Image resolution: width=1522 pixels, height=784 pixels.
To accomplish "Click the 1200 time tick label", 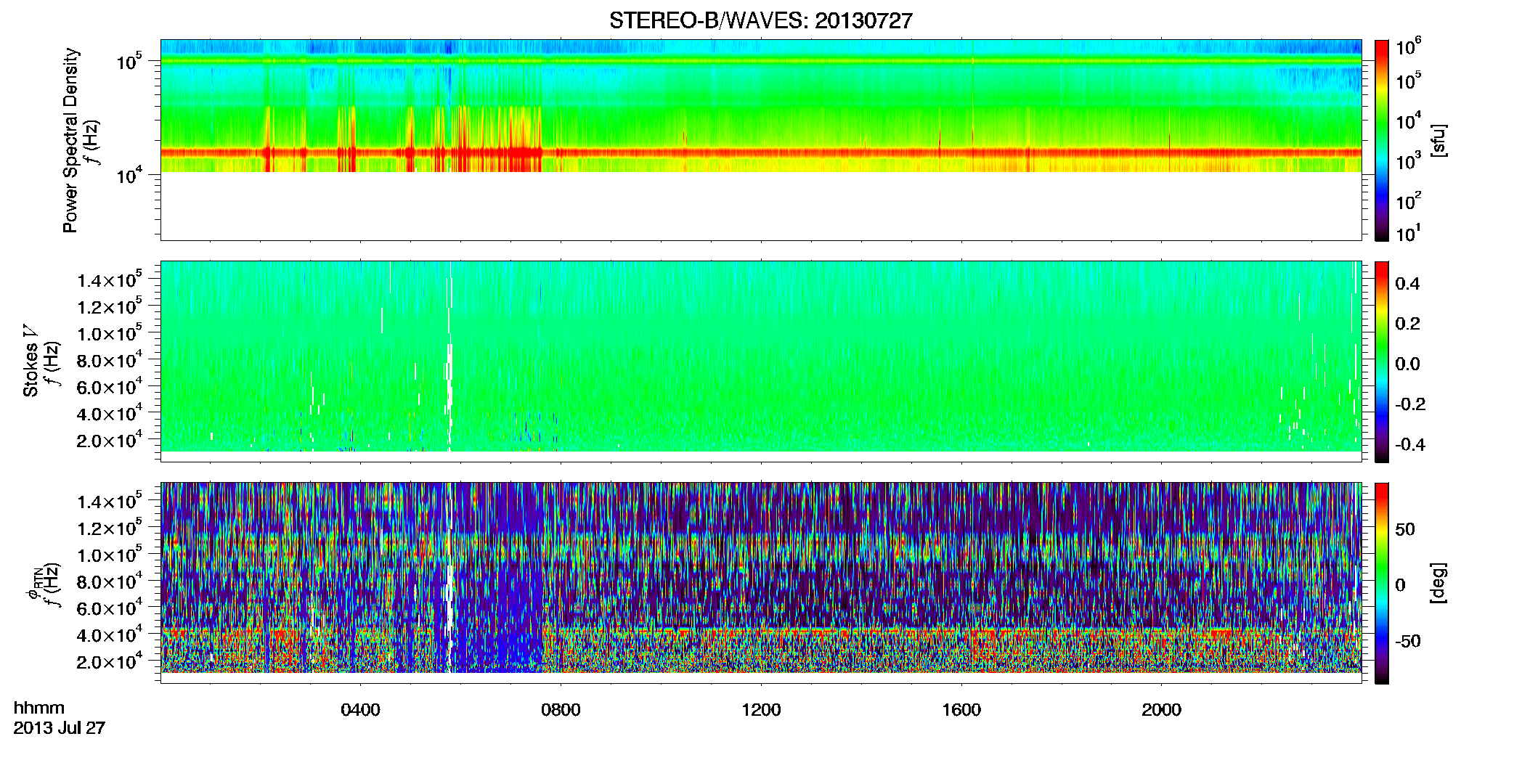I will [x=761, y=710].
